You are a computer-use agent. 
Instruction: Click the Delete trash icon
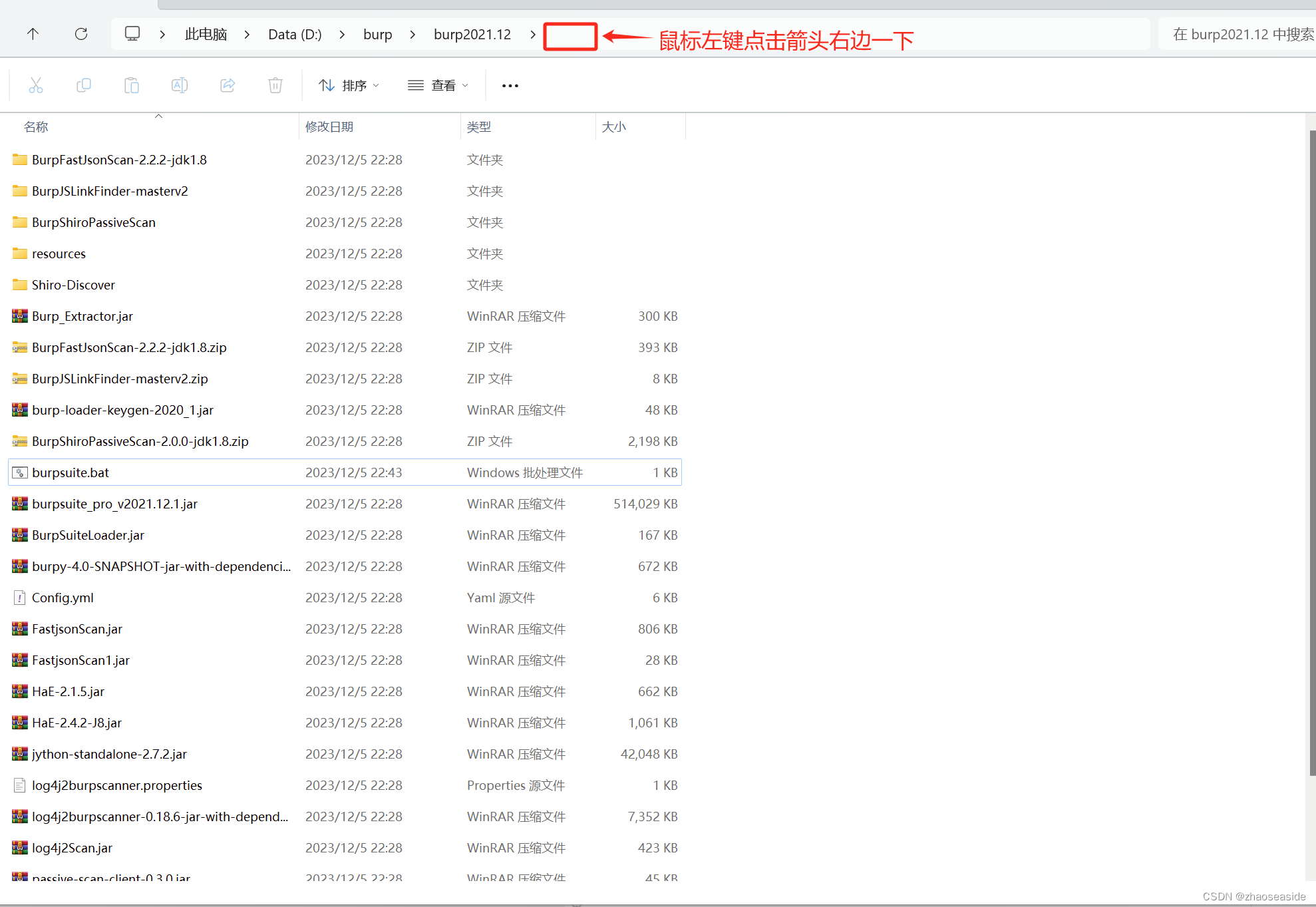pyautogui.click(x=275, y=85)
